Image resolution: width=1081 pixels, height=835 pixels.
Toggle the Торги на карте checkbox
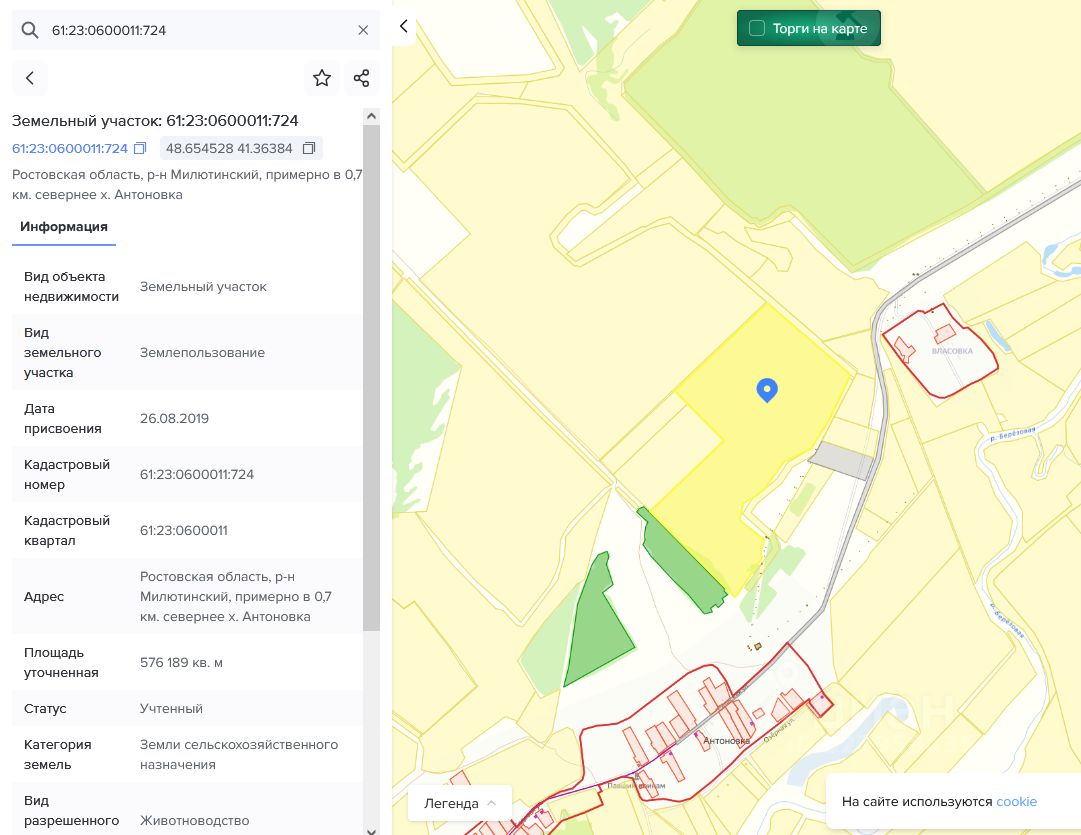coord(757,28)
